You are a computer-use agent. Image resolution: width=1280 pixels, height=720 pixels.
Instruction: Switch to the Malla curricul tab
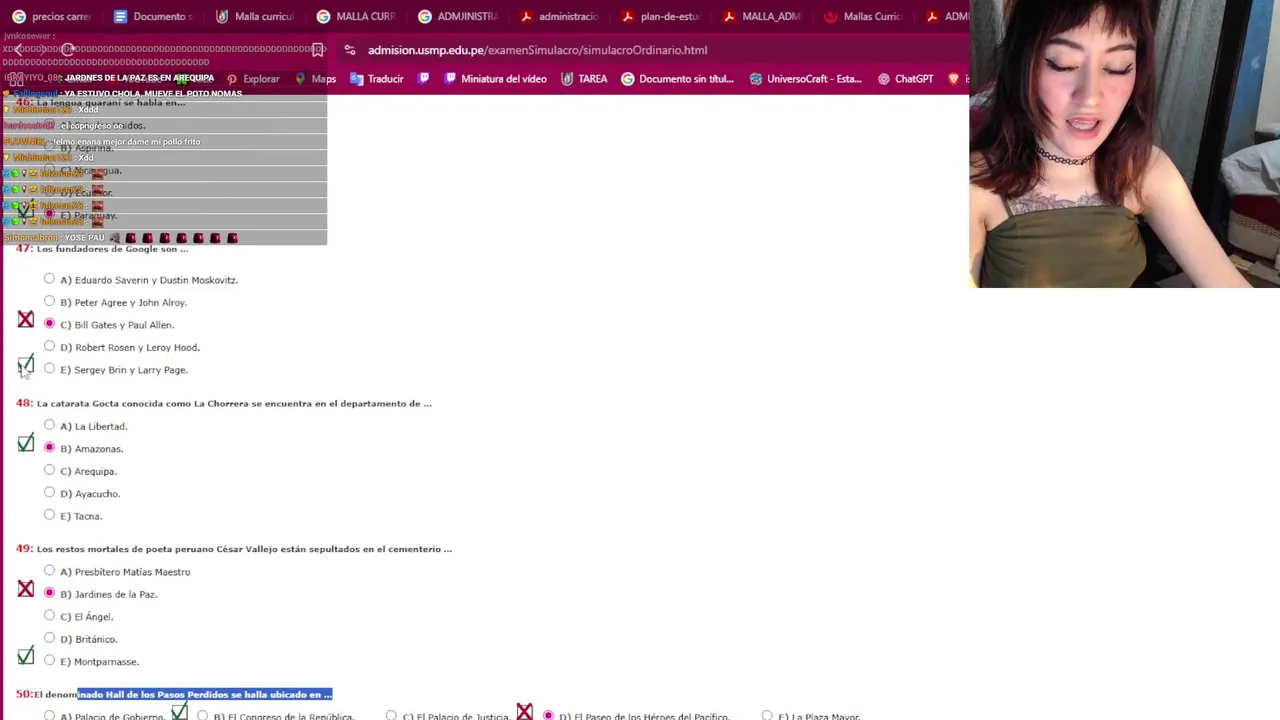pos(255,16)
